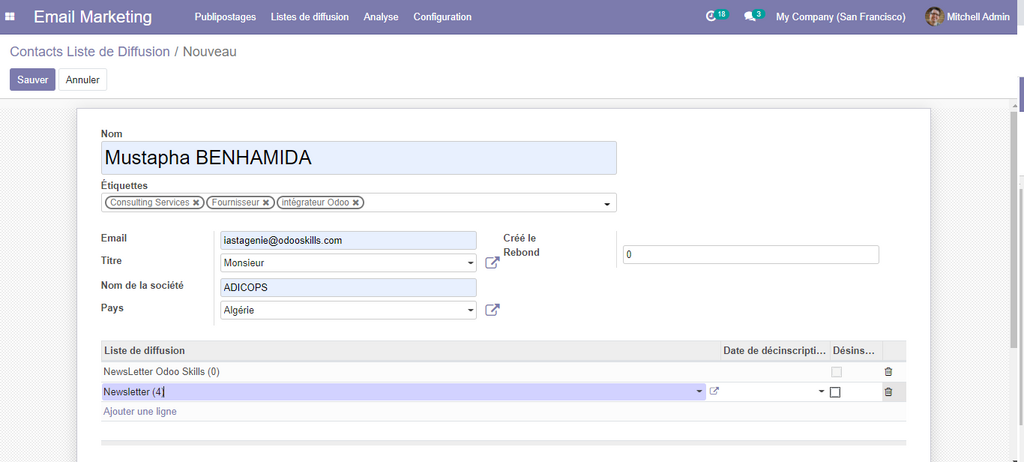Open the Publipostages menu
This screenshot has height=462, width=1024.
click(225, 17)
